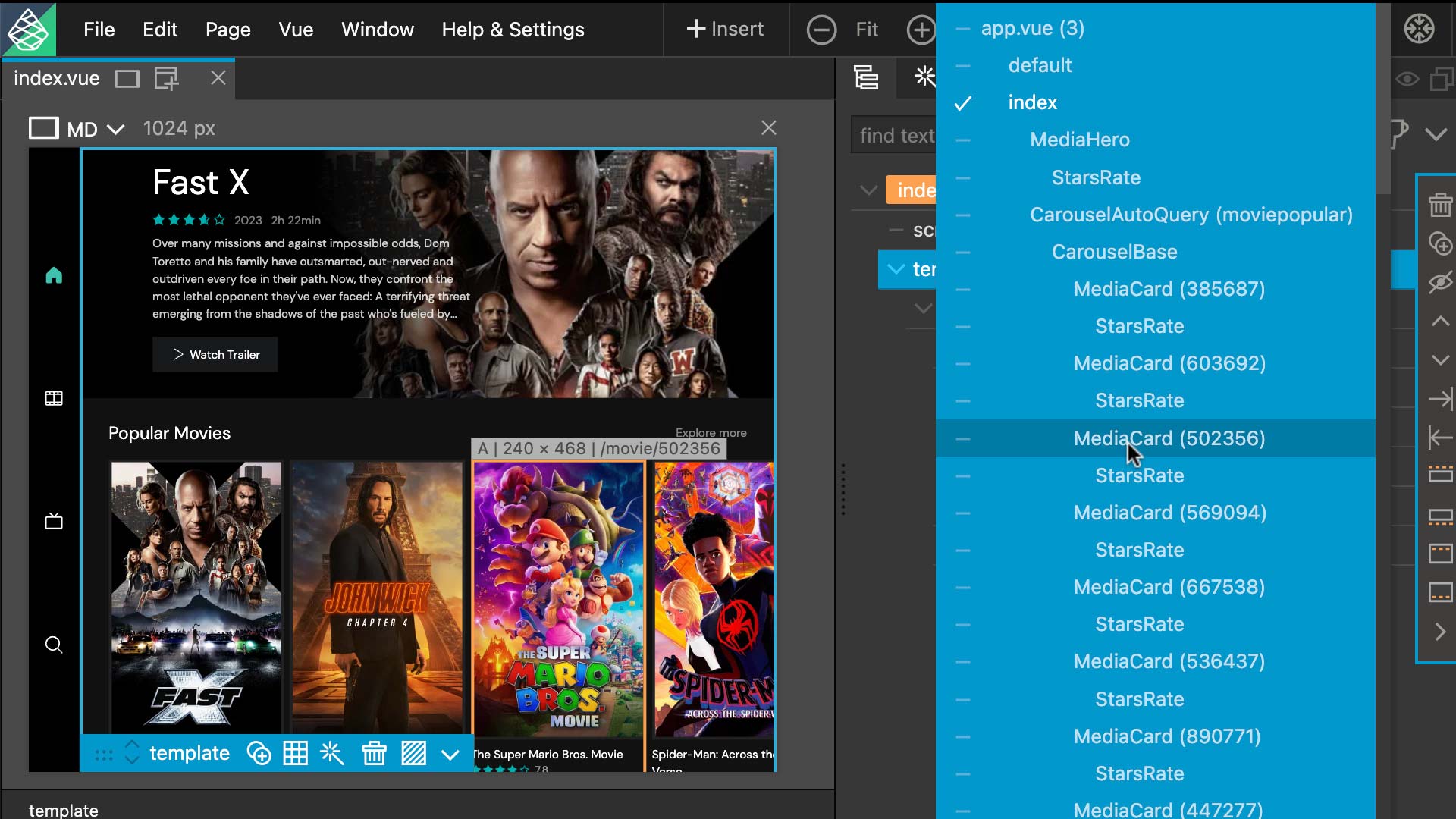Select the checked index component

[1032, 102]
